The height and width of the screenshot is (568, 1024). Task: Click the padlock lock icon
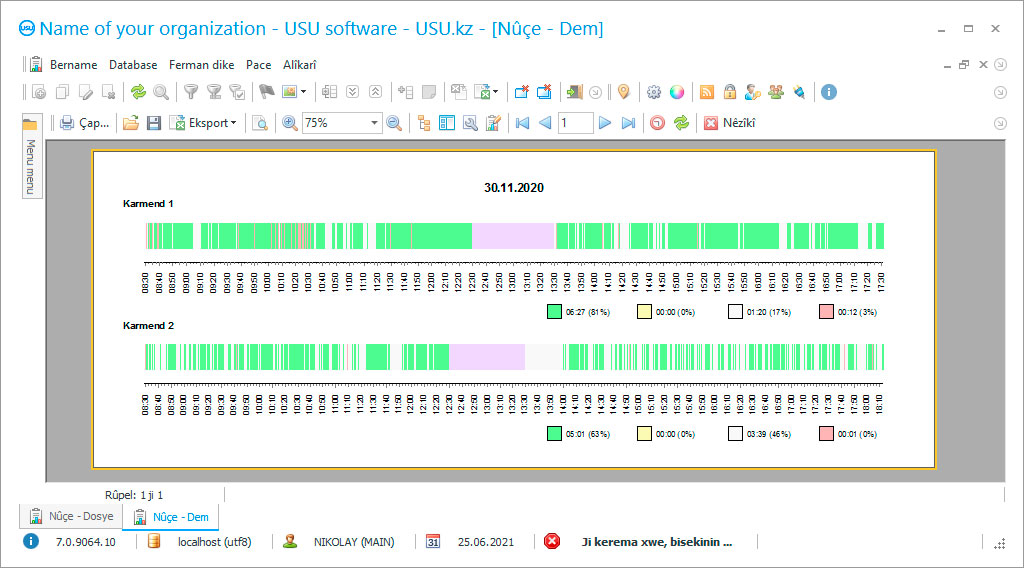[730, 92]
